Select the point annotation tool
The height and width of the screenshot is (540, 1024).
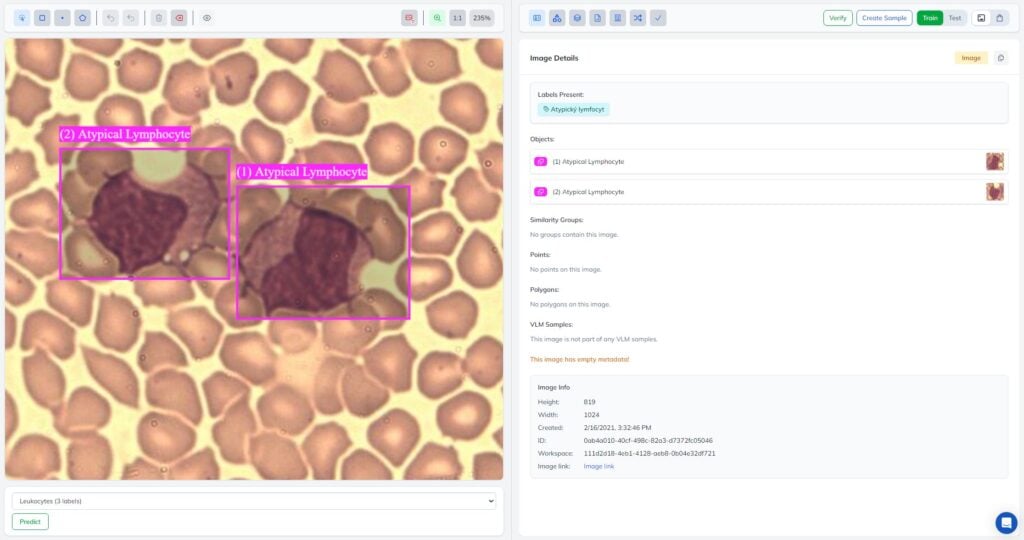(x=62, y=18)
